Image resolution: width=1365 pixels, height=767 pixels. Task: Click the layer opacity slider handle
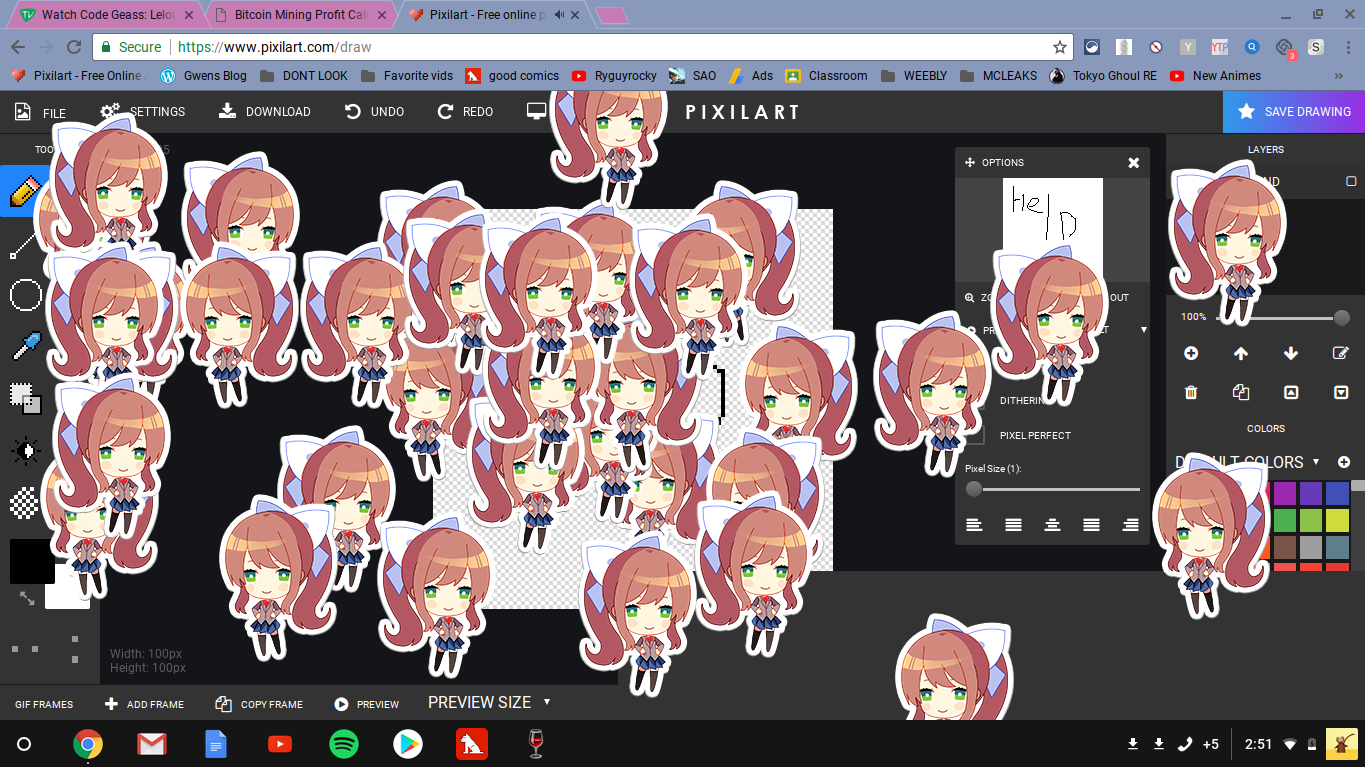click(1342, 318)
